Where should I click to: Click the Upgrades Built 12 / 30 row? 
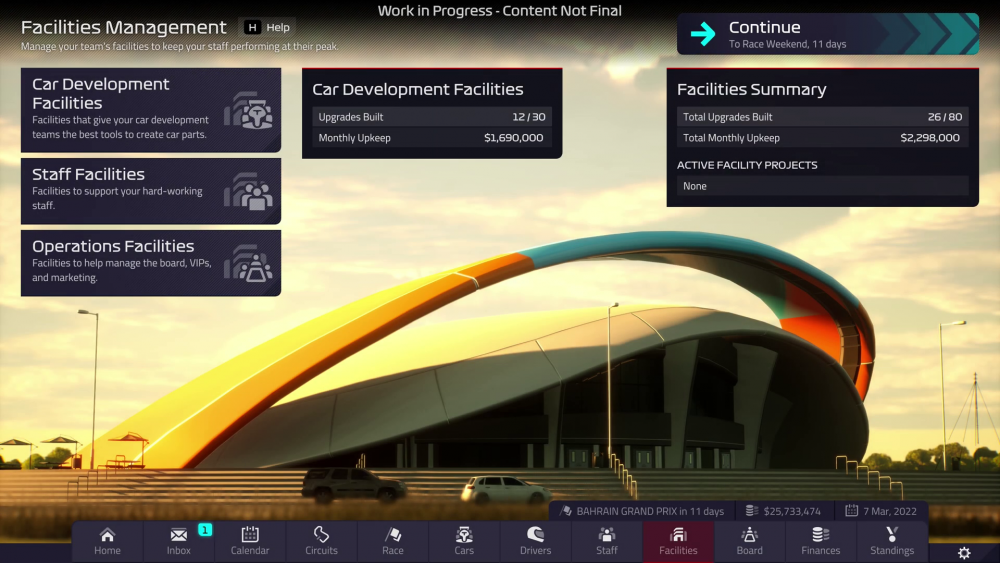[x=432, y=117]
